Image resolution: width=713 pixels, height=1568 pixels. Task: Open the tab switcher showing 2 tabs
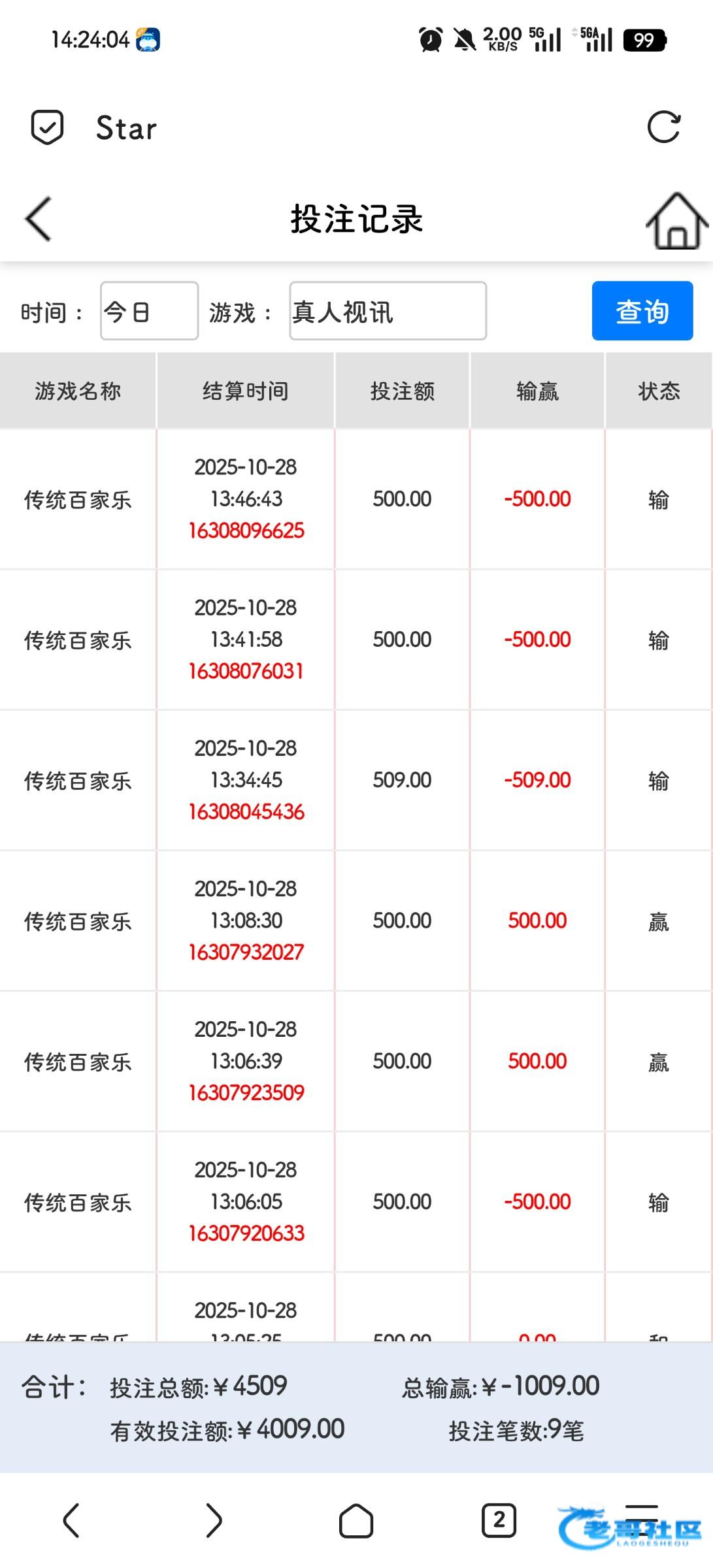click(x=499, y=1520)
